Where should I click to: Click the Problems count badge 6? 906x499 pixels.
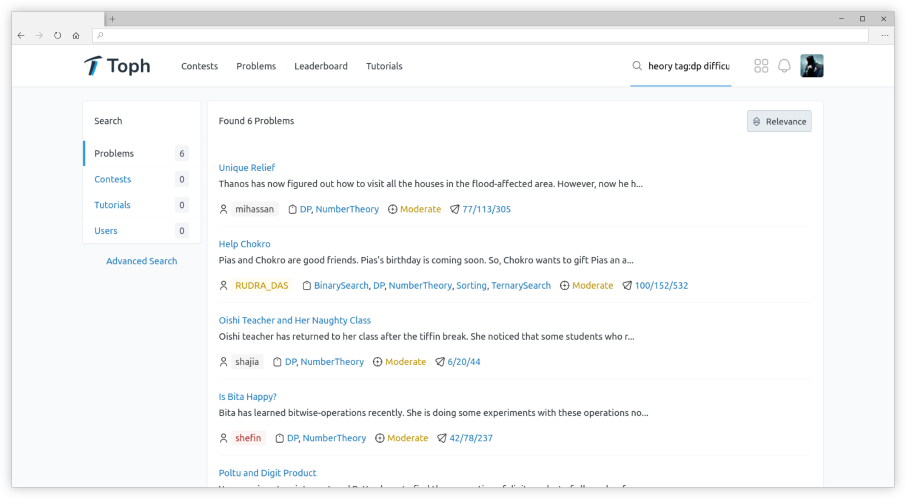[181, 154]
